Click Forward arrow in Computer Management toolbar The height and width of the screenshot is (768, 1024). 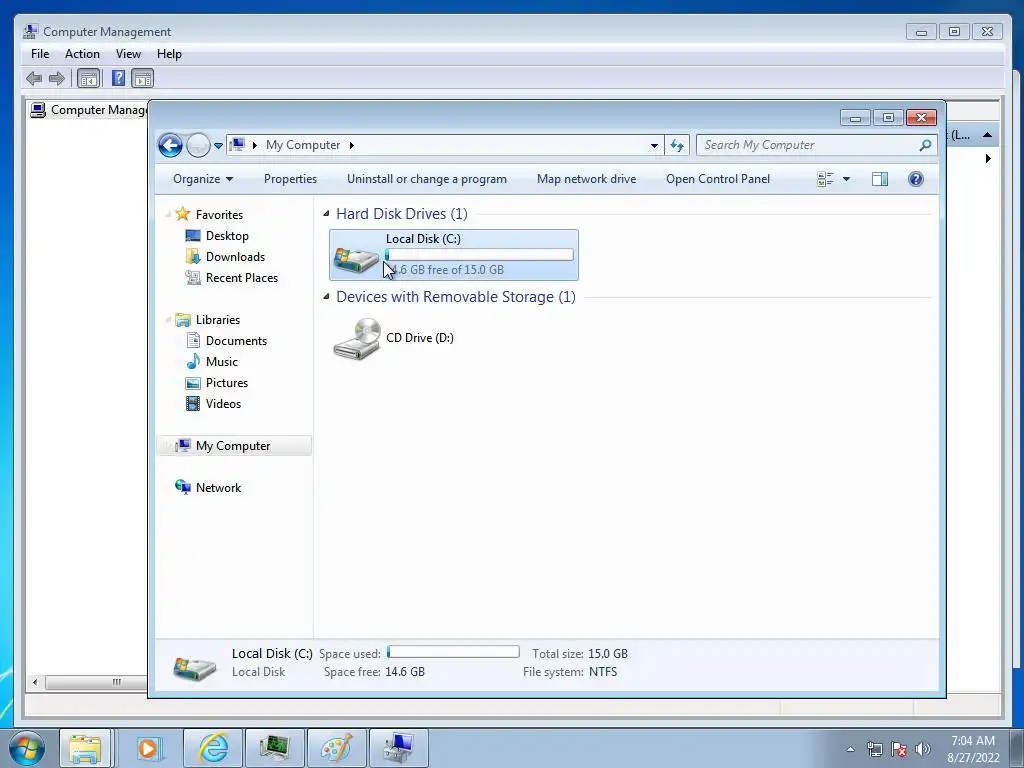coord(57,78)
